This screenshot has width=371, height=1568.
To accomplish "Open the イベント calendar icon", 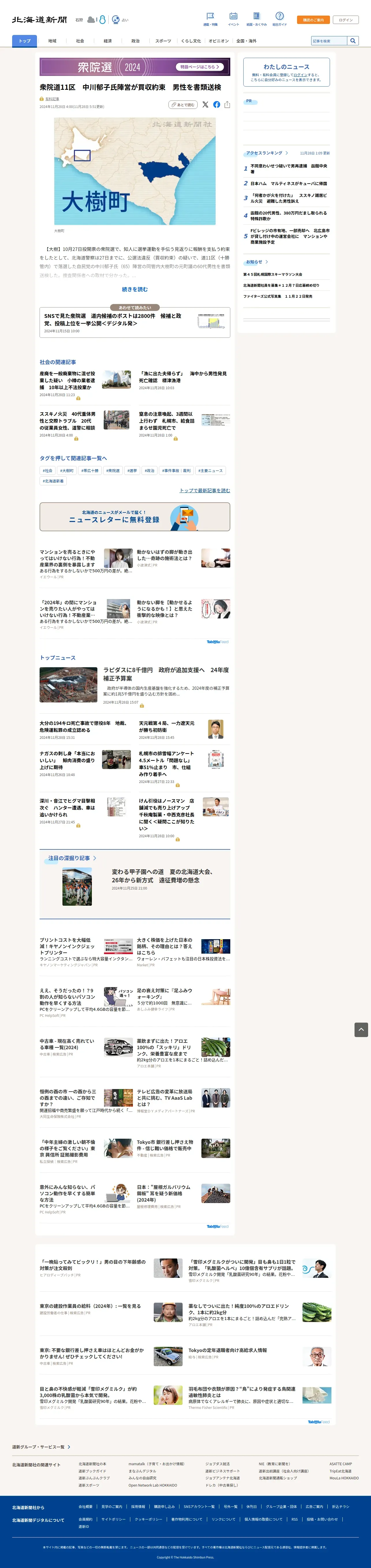I will click(233, 16).
